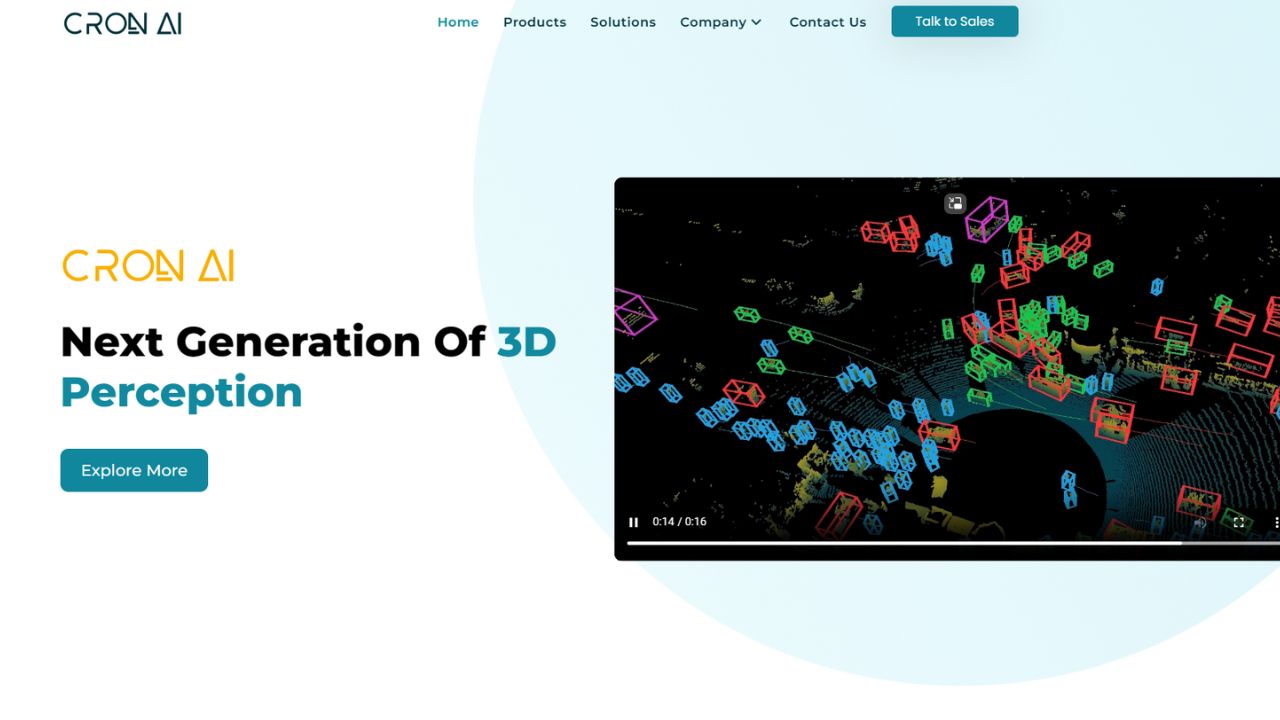
Task: Click the CRON AI logo in the header
Action: [x=123, y=23]
